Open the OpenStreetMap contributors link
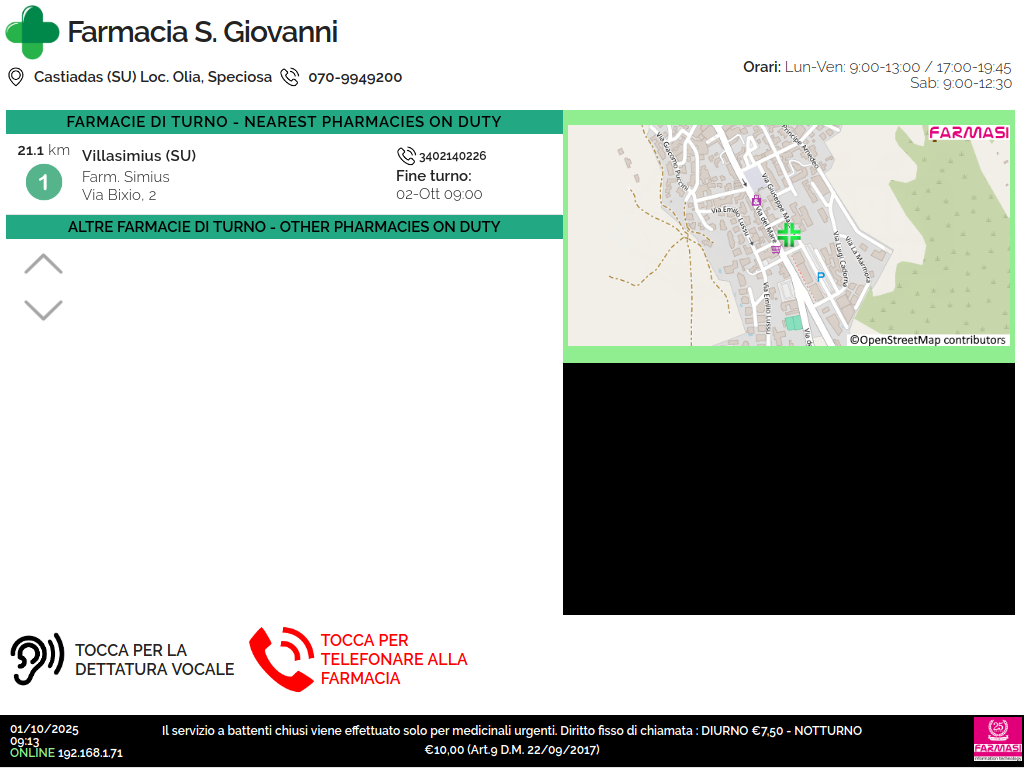Image resolution: width=1024 pixels, height=768 pixels. click(x=928, y=340)
